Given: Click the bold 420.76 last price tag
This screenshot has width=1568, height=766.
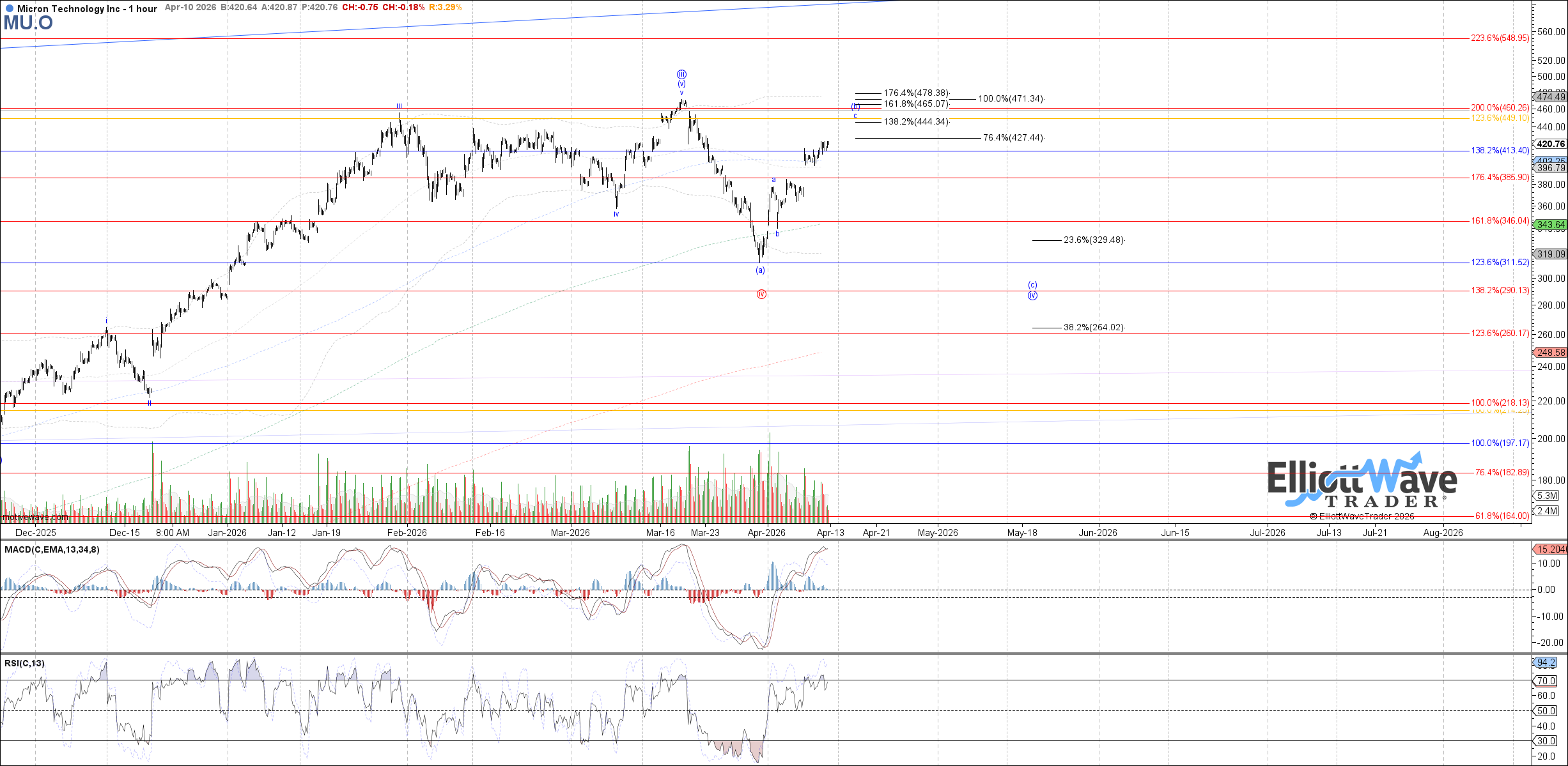Looking at the screenshot, I should click(1551, 144).
